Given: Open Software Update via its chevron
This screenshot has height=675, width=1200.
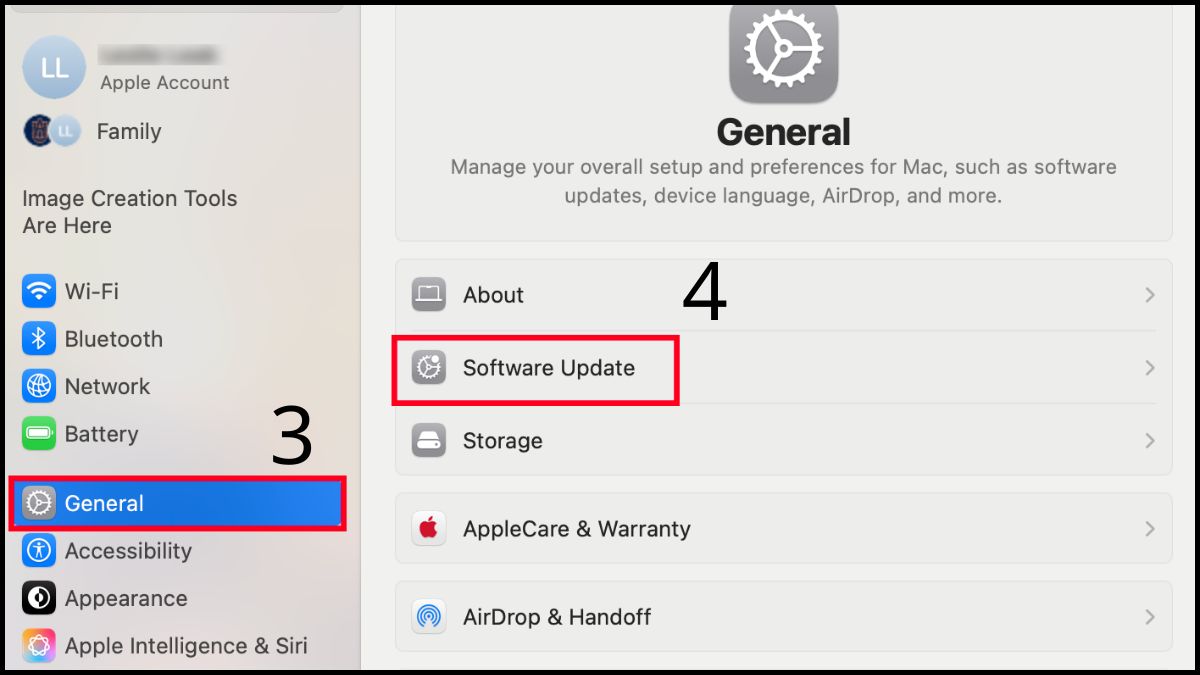Looking at the screenshot, I should click(1148, 368).
